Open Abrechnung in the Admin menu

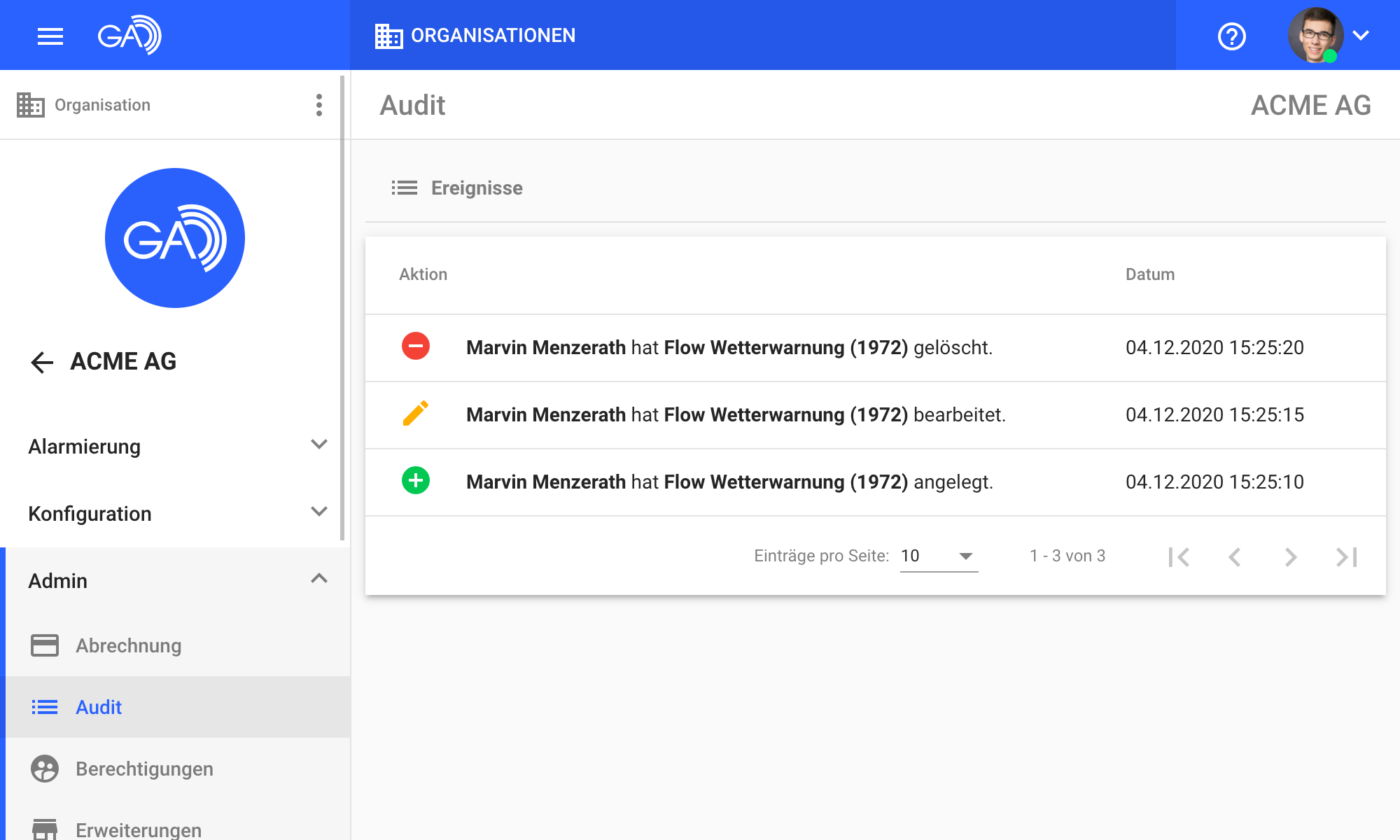[129, 645]
